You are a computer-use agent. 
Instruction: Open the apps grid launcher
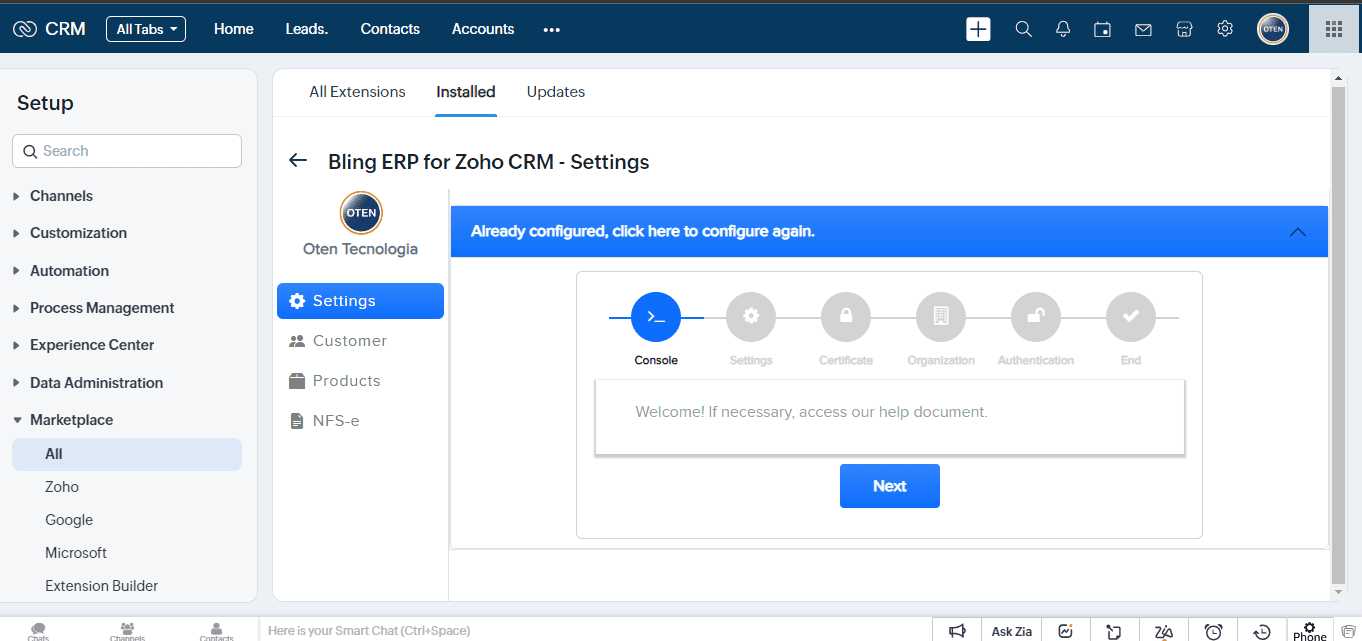1333,29
